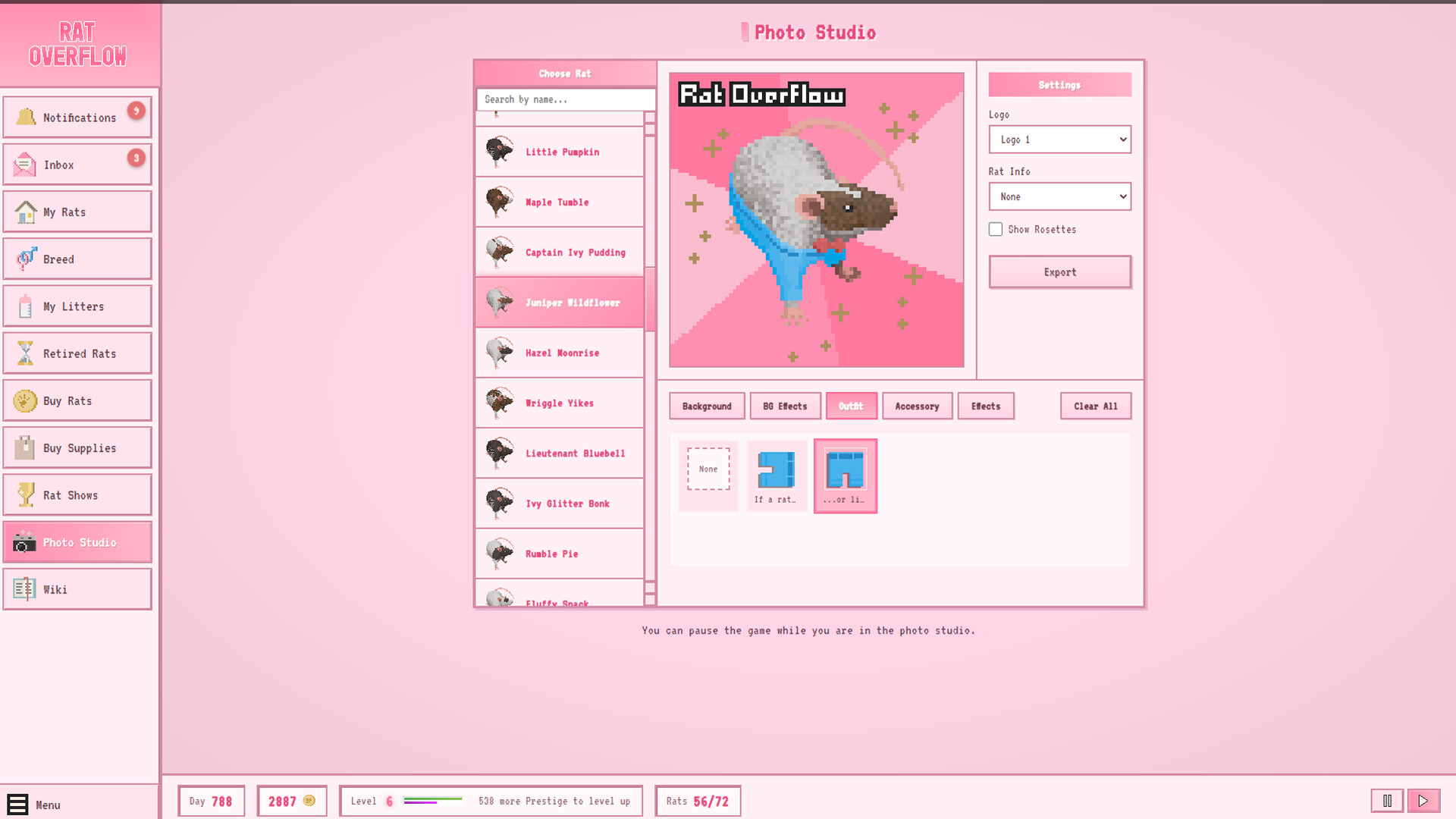
Task: Open the Inbox envelope icon
Action: point(26,164)
